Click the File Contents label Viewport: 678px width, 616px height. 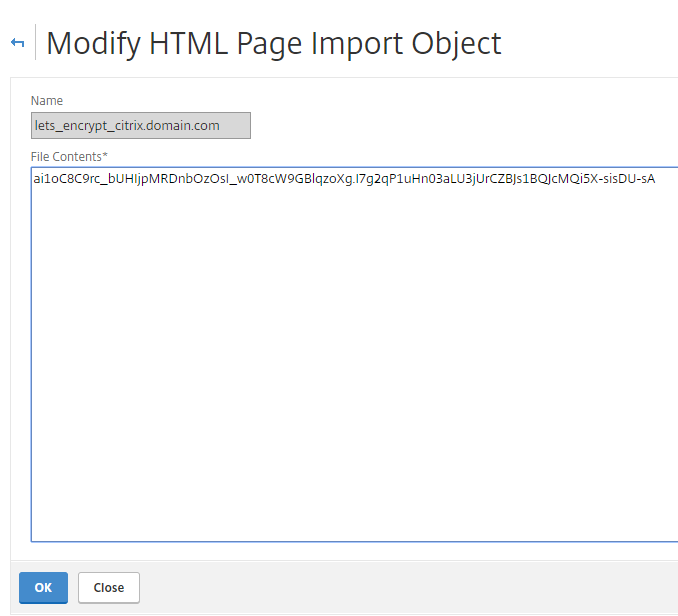click(x=66, y=156)
